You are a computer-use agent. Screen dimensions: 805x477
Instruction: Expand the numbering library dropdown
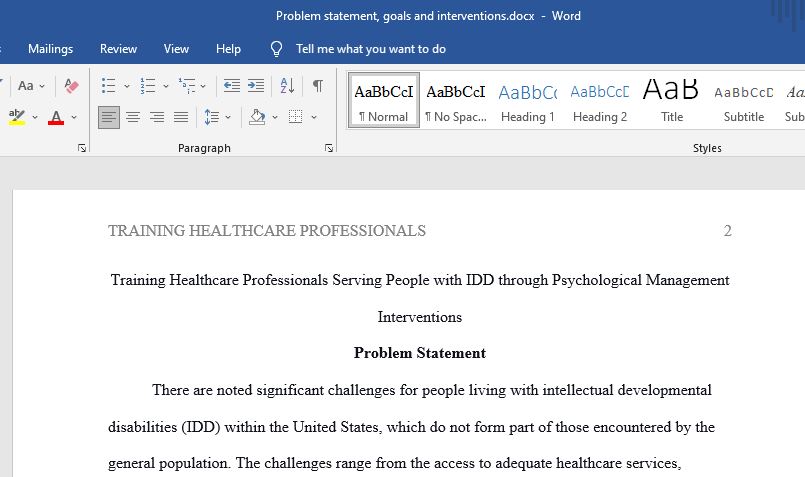pos(166,86)
